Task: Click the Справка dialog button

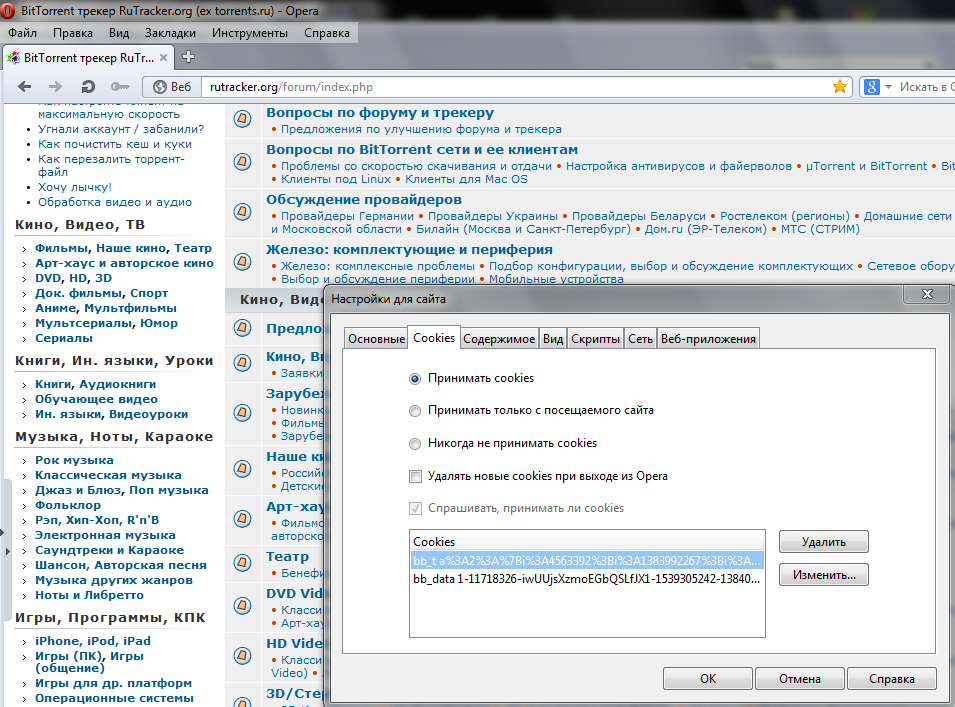Action: tap(892, 678)
